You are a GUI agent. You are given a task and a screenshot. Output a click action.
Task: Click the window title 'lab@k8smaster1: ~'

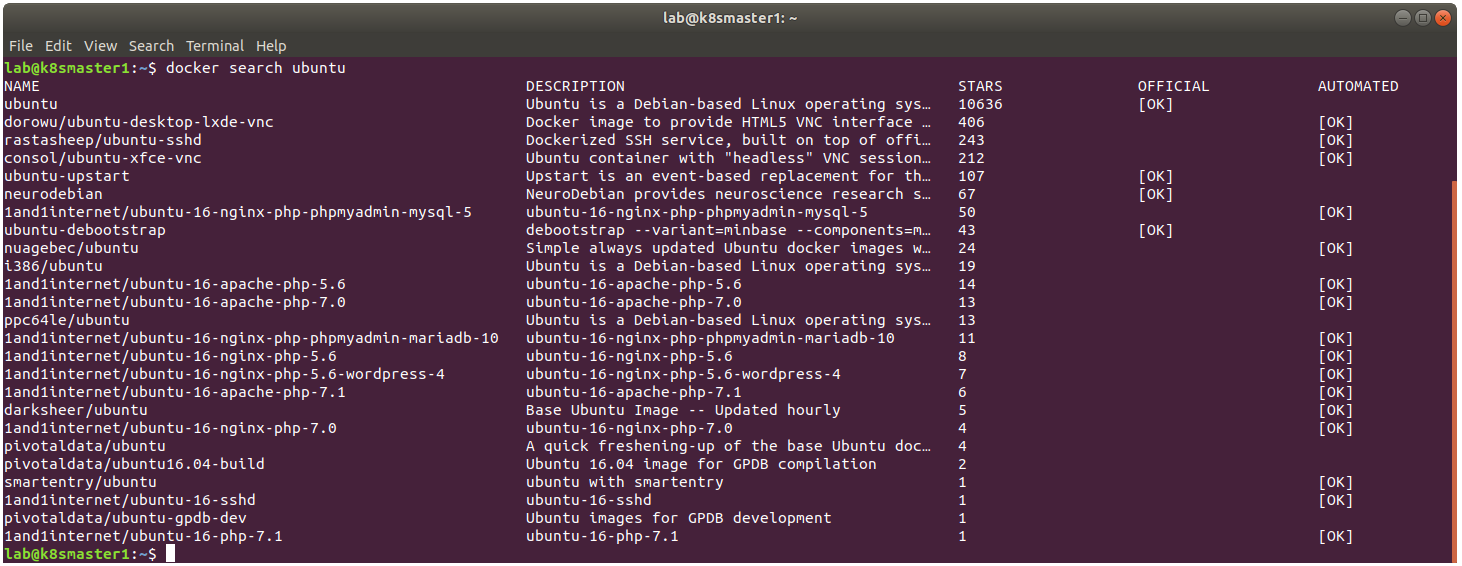tap(730, 18)
